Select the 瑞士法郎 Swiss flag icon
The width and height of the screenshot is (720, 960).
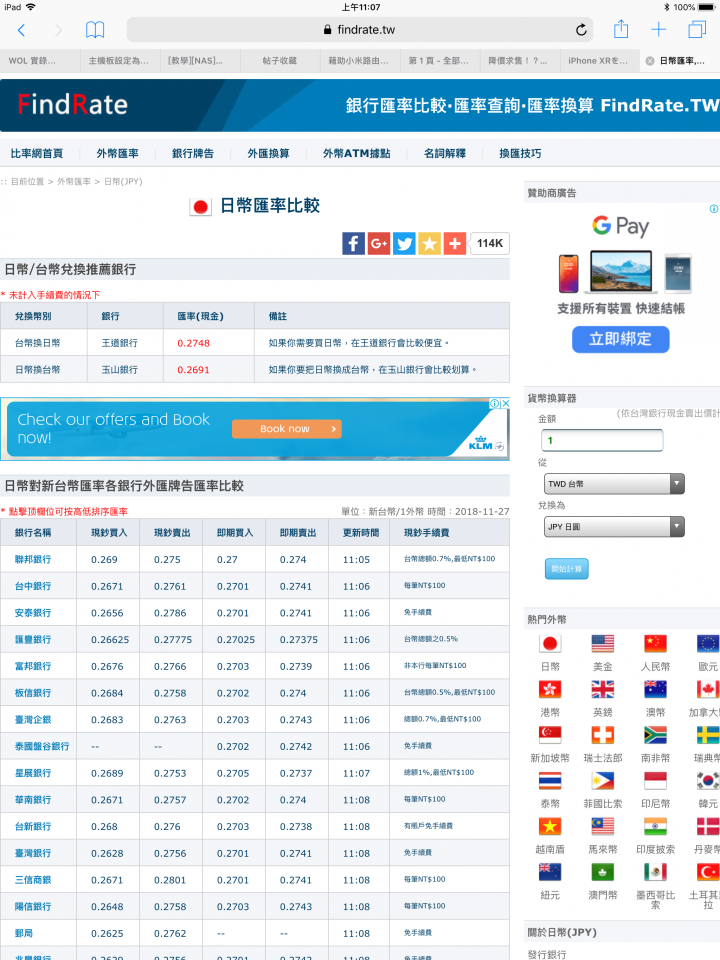coord(602,735)
